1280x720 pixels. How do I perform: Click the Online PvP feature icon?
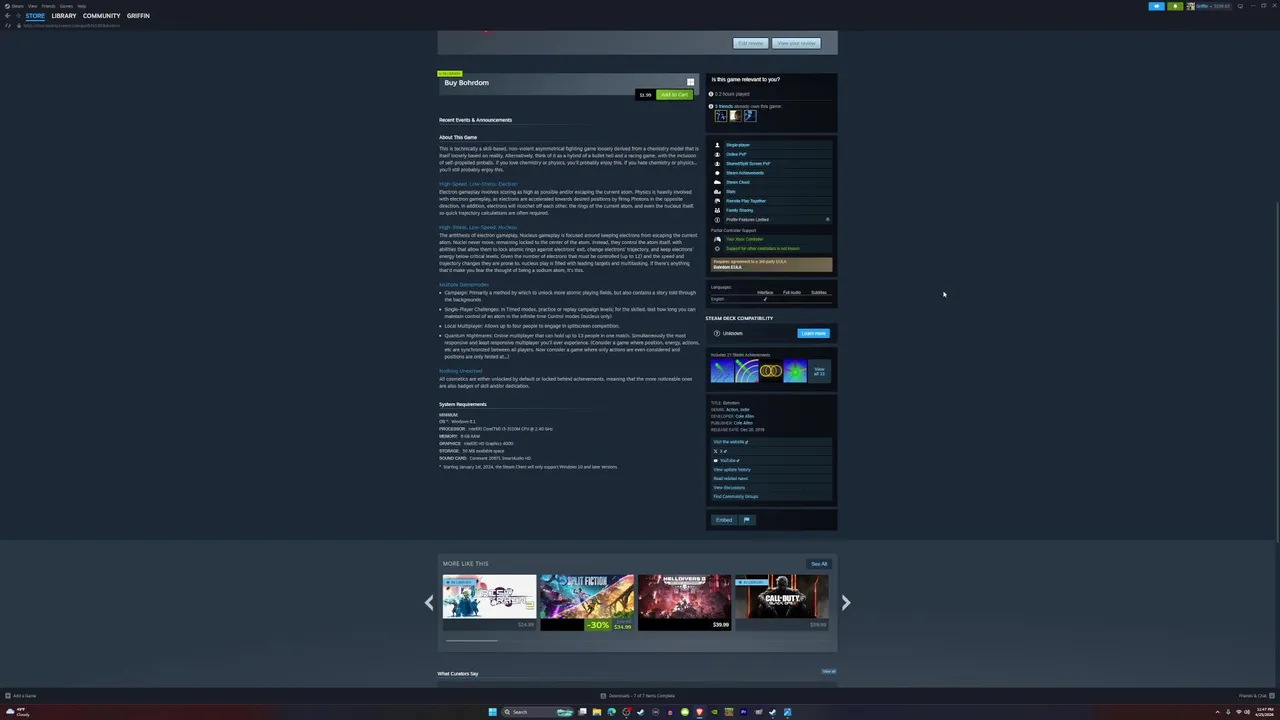tap(717, 154)
